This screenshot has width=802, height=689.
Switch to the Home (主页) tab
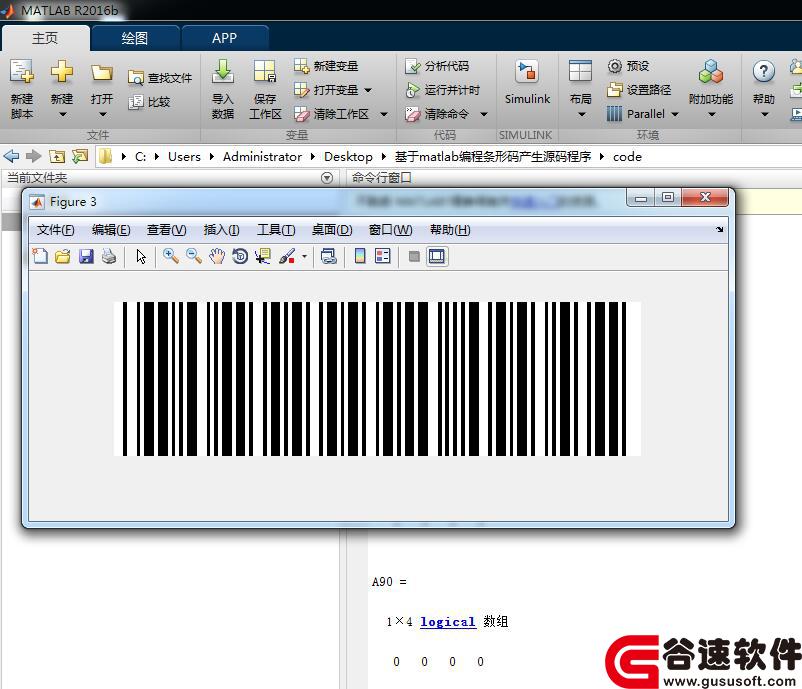pyautogui.click(x=45, y=38)
